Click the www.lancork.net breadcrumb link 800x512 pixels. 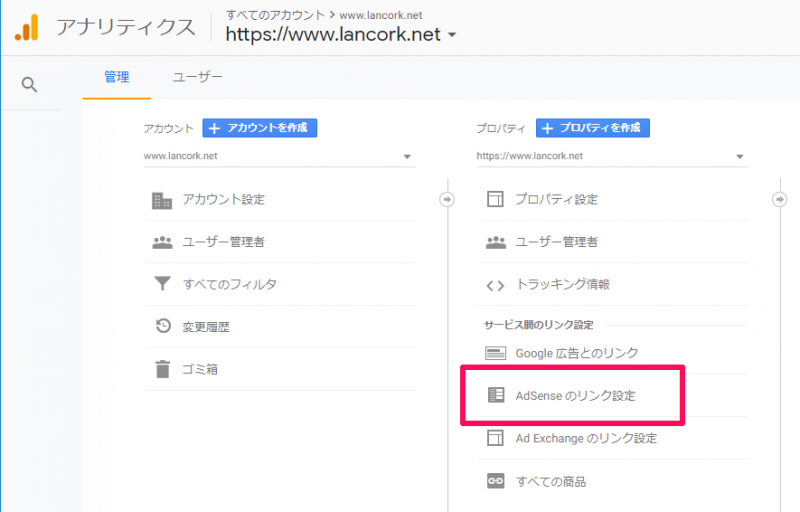(x=381, y=16)
